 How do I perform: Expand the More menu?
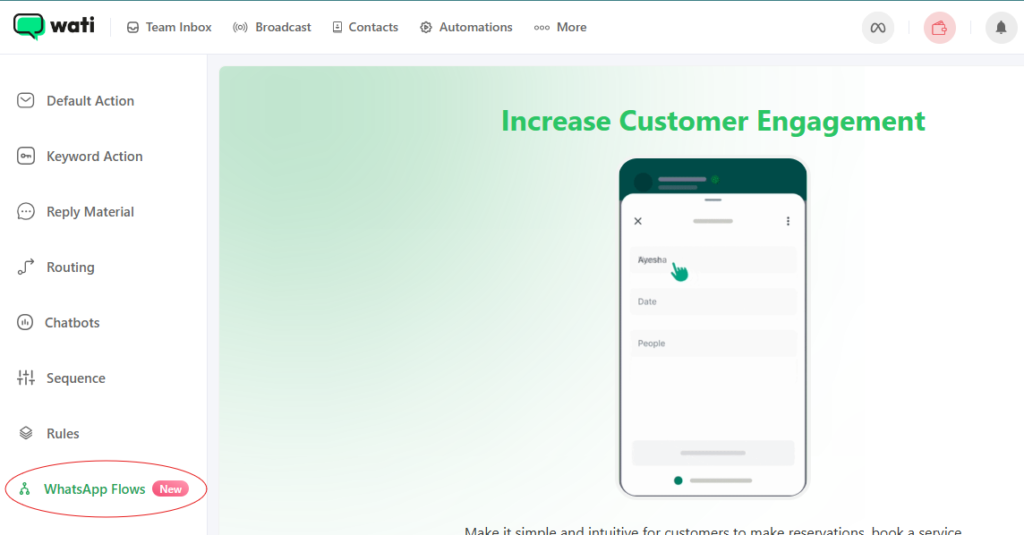point(560,27)
